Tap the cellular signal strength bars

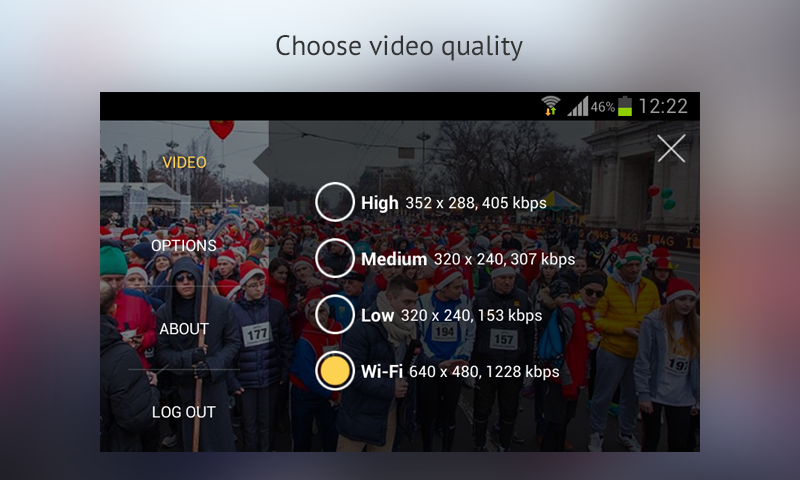click(x=578, y=106)
